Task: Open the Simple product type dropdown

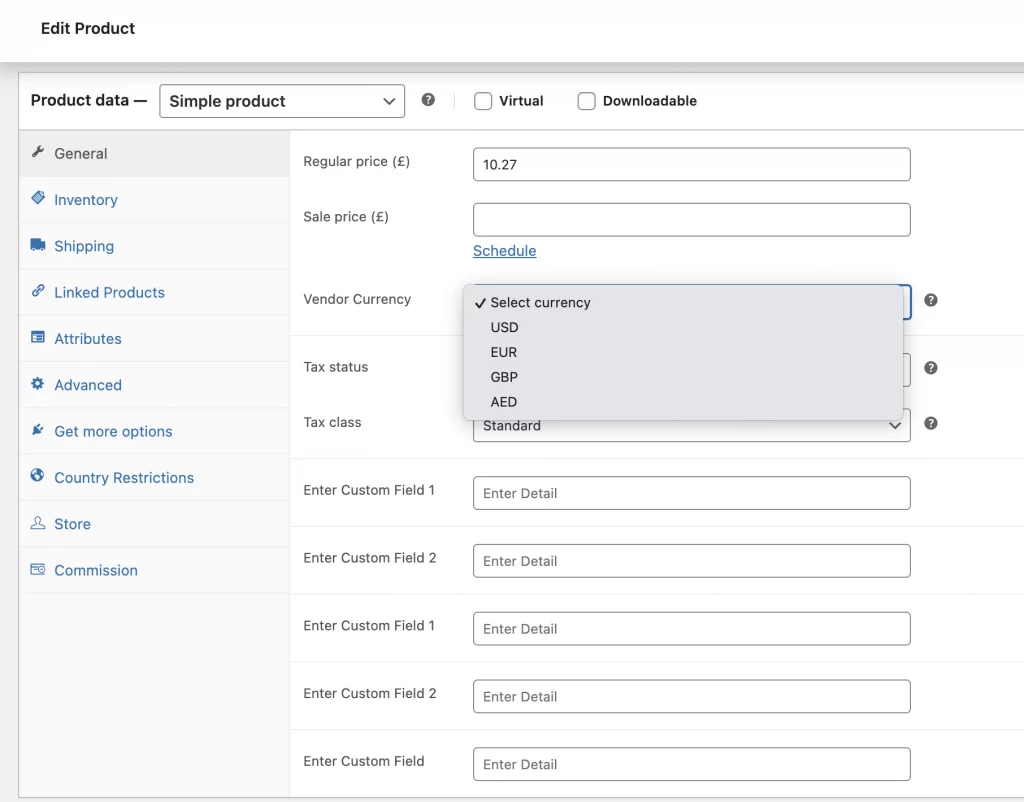Action: click(x=282, y=101)
